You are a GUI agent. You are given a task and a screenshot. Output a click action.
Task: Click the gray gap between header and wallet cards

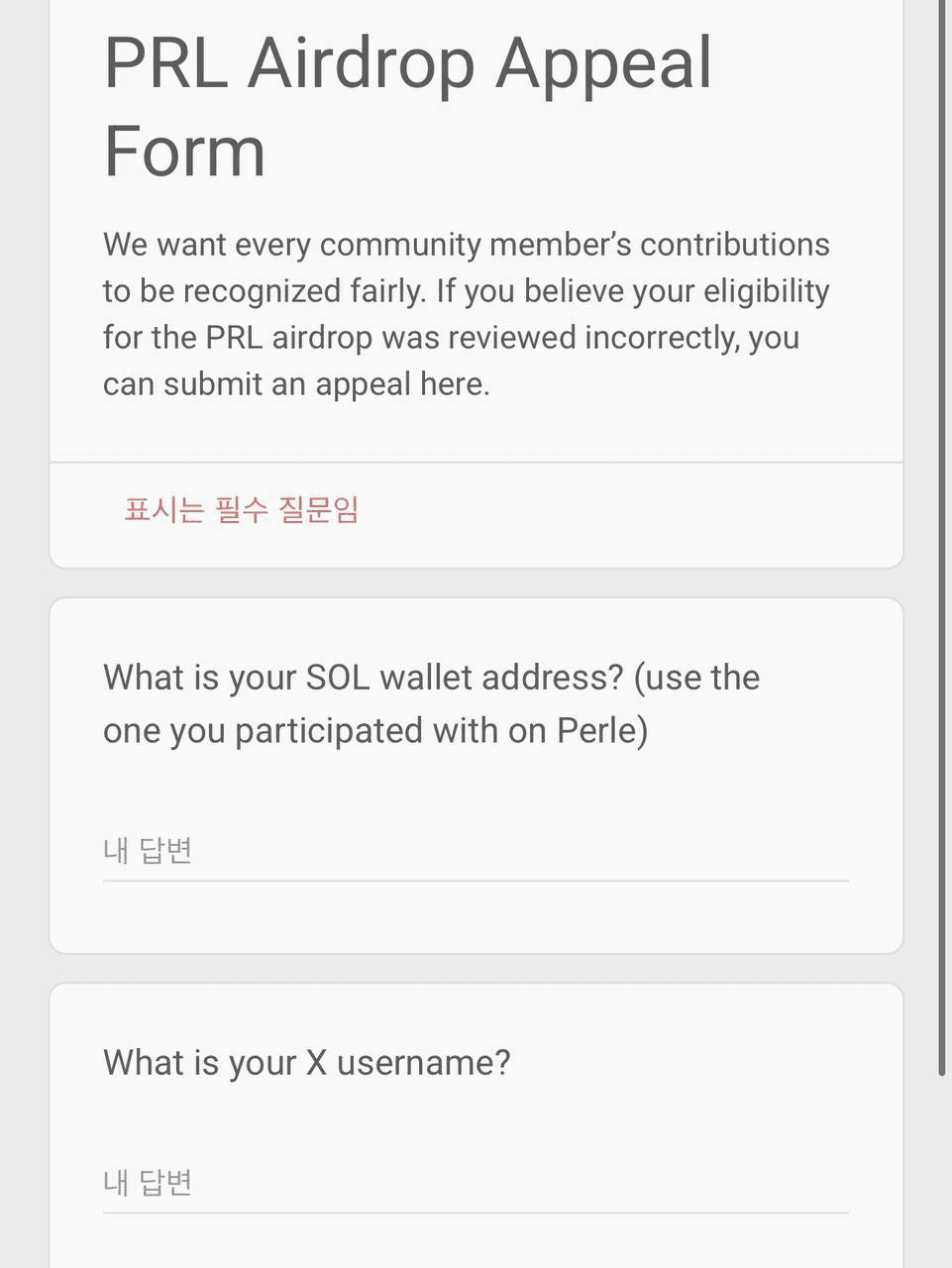476,583
